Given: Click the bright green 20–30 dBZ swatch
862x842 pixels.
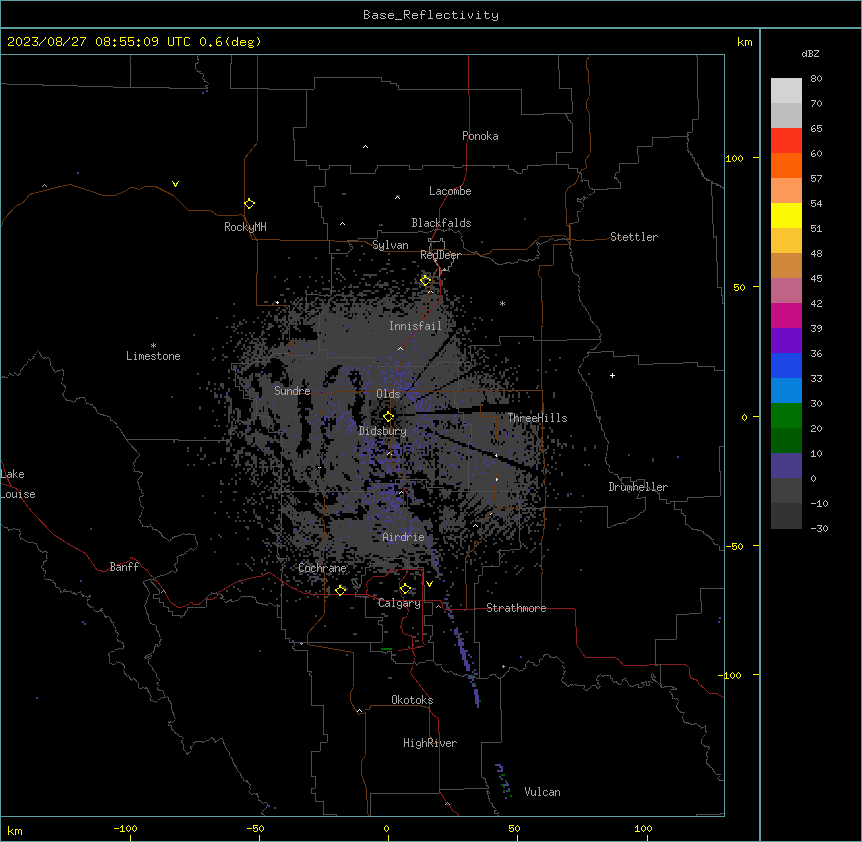Looking at the screenshot, I should 786,416.
